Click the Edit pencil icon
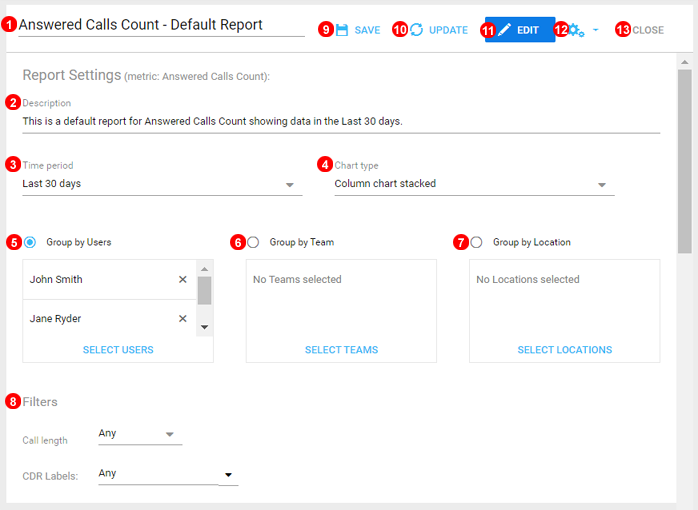Image resolution: width=698 pixels, height=510 pixels. 504,30
